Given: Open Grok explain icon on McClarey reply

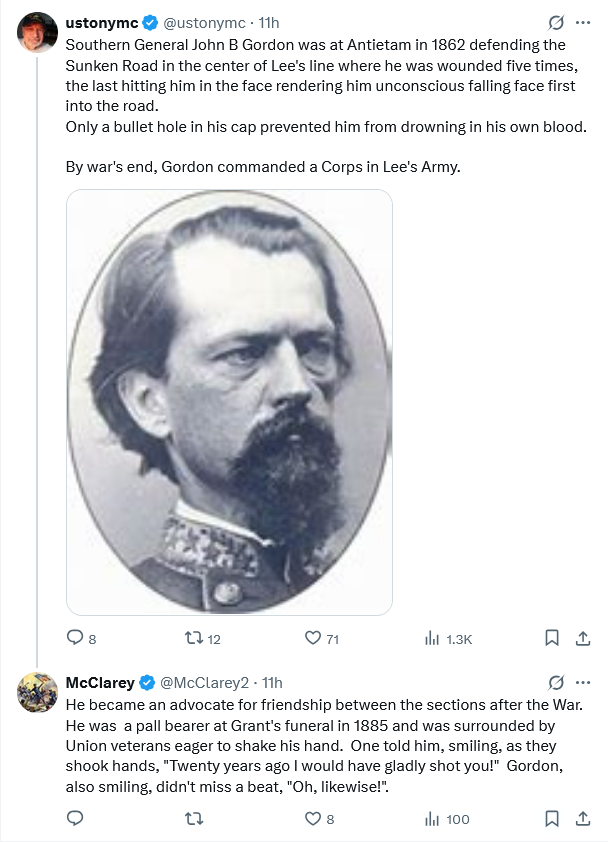Looking at the screenshot, I should (556, 683).
